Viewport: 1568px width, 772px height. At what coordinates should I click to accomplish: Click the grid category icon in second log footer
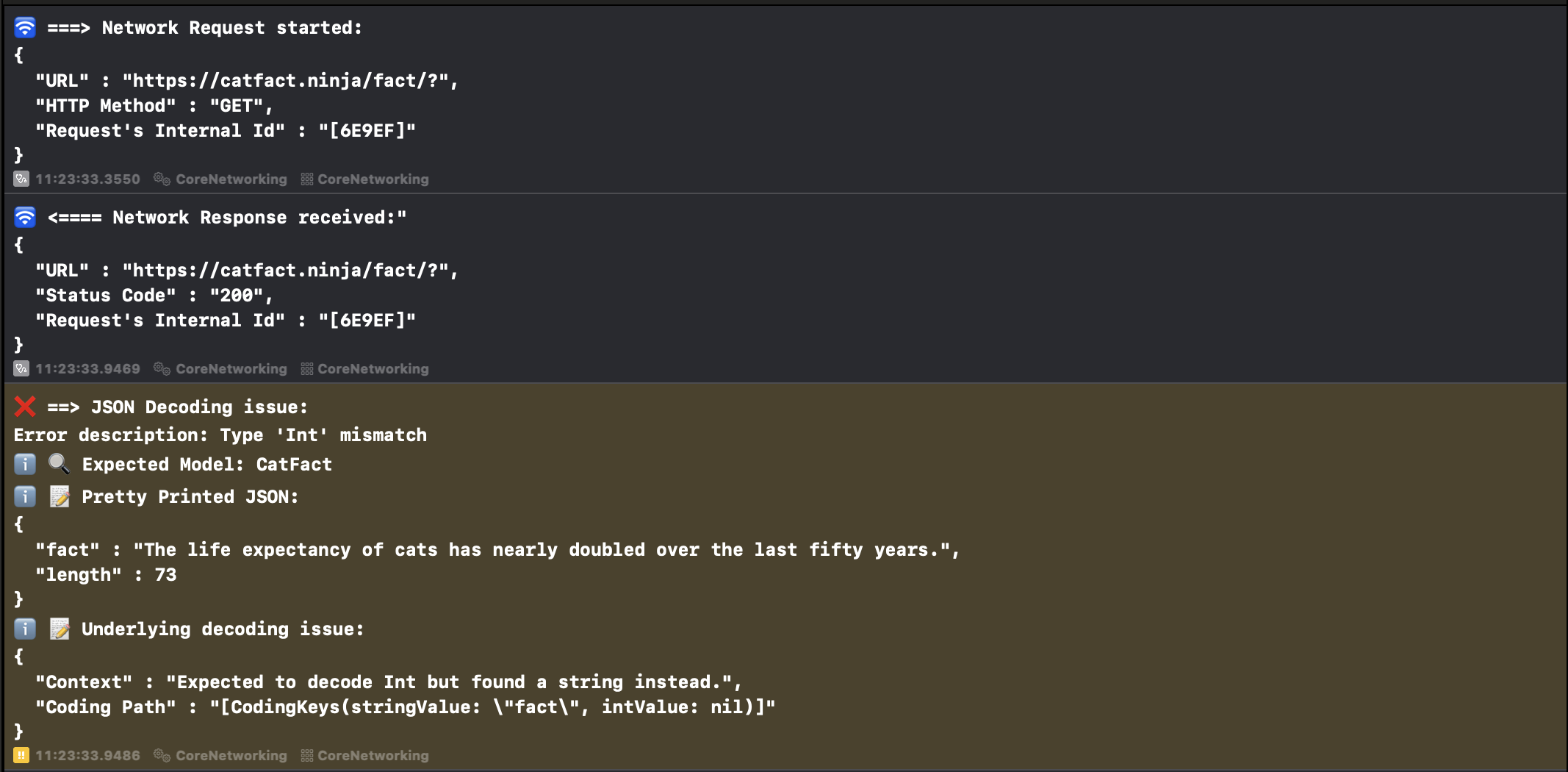tap(307, 368)
